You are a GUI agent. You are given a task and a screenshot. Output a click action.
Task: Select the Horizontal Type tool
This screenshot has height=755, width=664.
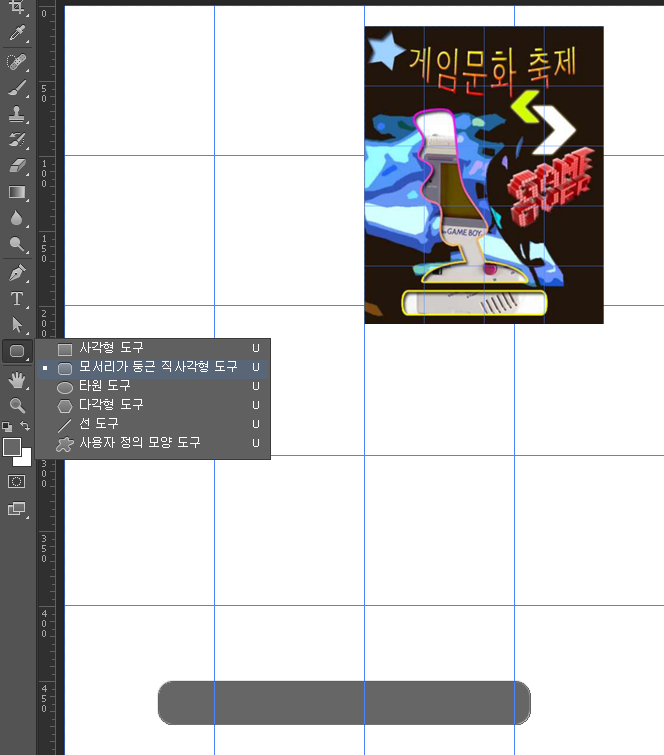pos(17,299)
